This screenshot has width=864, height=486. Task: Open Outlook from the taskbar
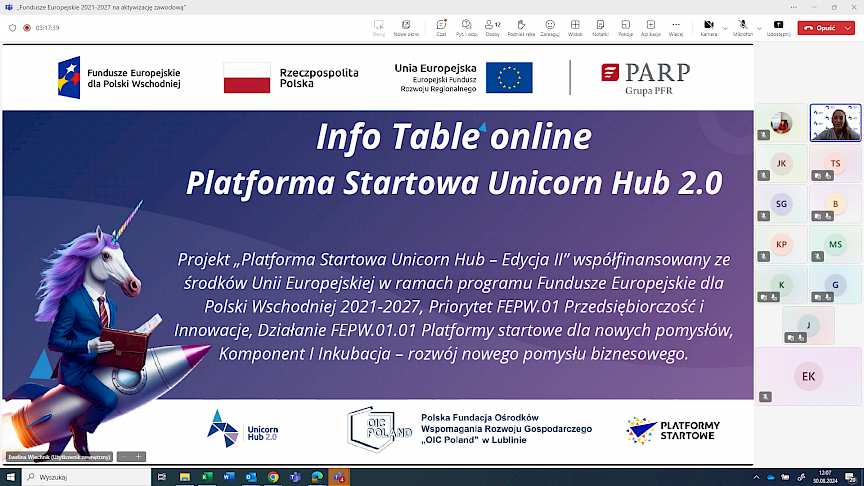(x=251, y=477)
